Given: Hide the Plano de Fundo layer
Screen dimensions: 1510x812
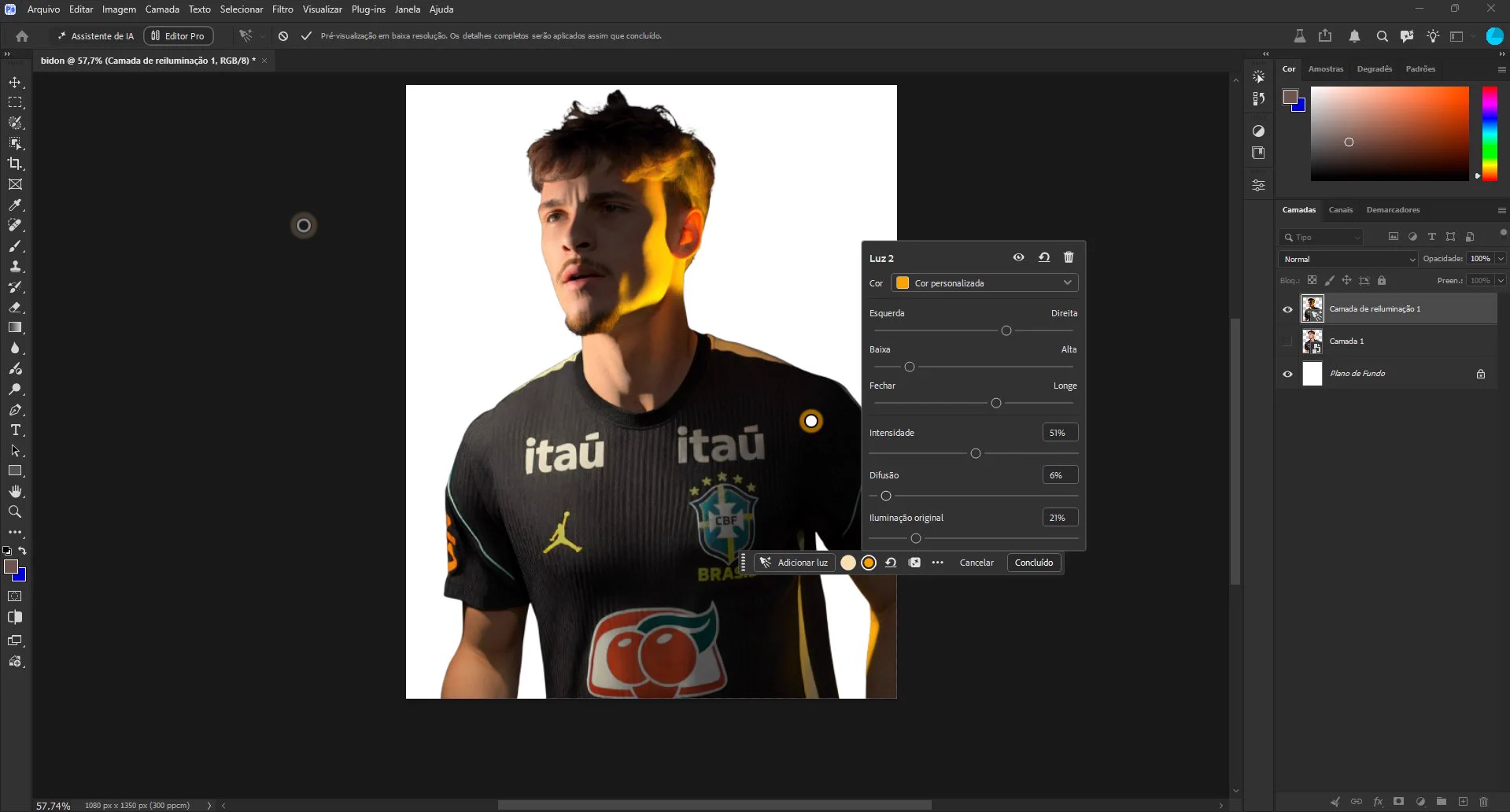Looking at the screenshot, I should [x=1287, y=374].
